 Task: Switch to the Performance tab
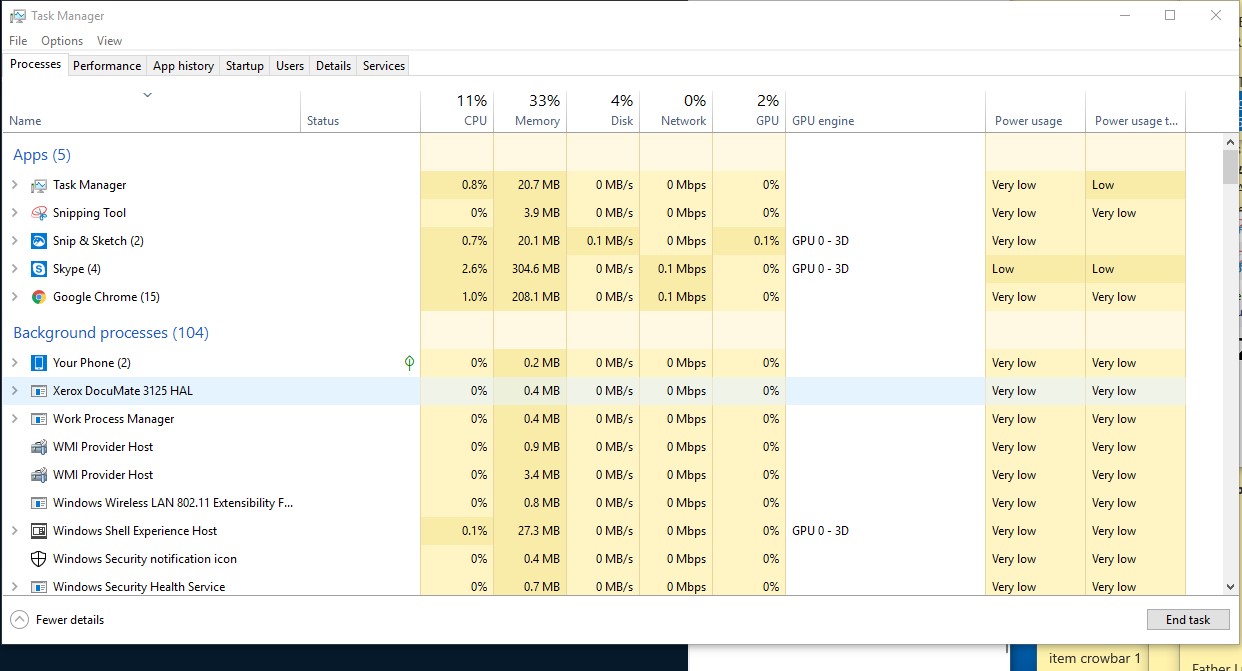[107, 66]
